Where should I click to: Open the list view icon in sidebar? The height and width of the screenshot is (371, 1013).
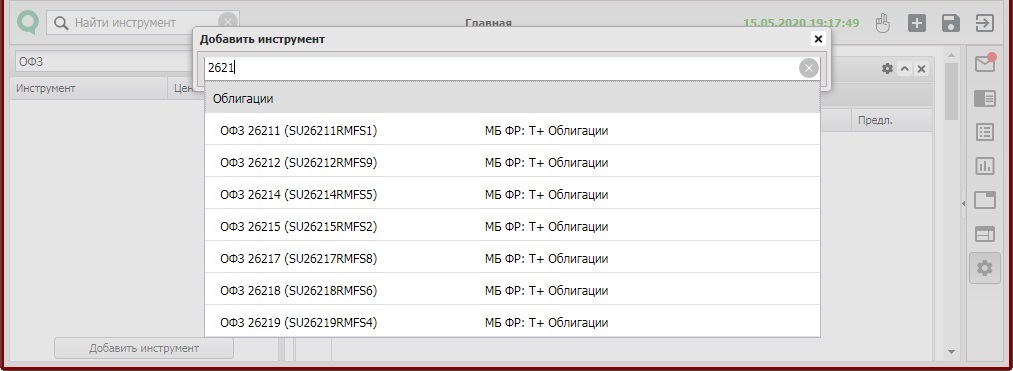pyautogui.click(x=985, y=132)
